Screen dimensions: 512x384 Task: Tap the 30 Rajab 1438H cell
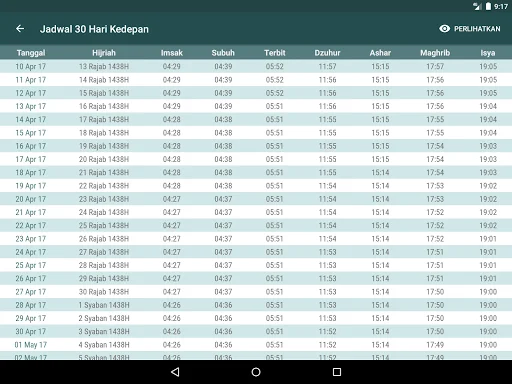104,292
